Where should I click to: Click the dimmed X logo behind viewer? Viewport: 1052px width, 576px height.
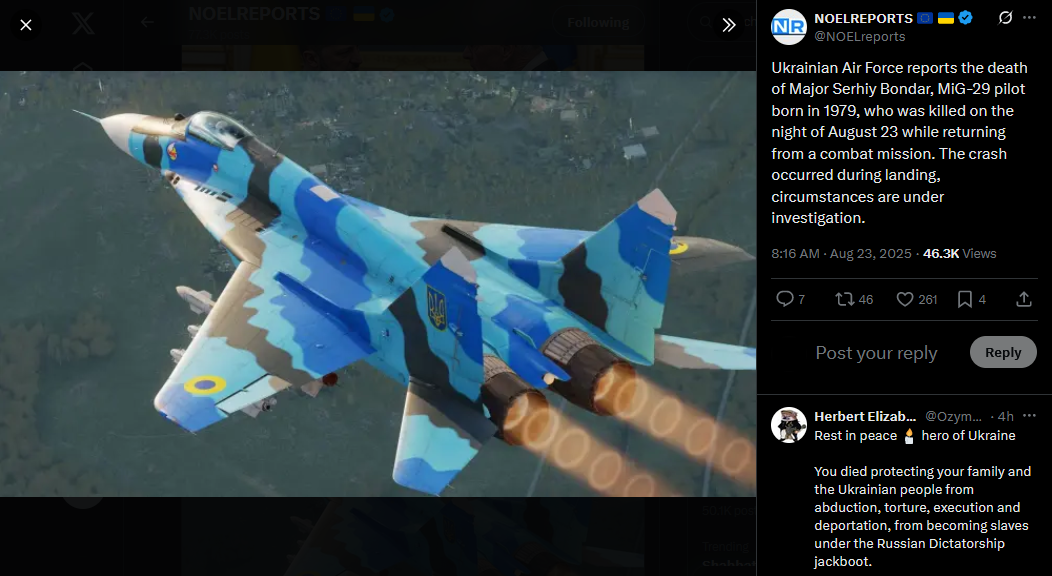(83, 23)
